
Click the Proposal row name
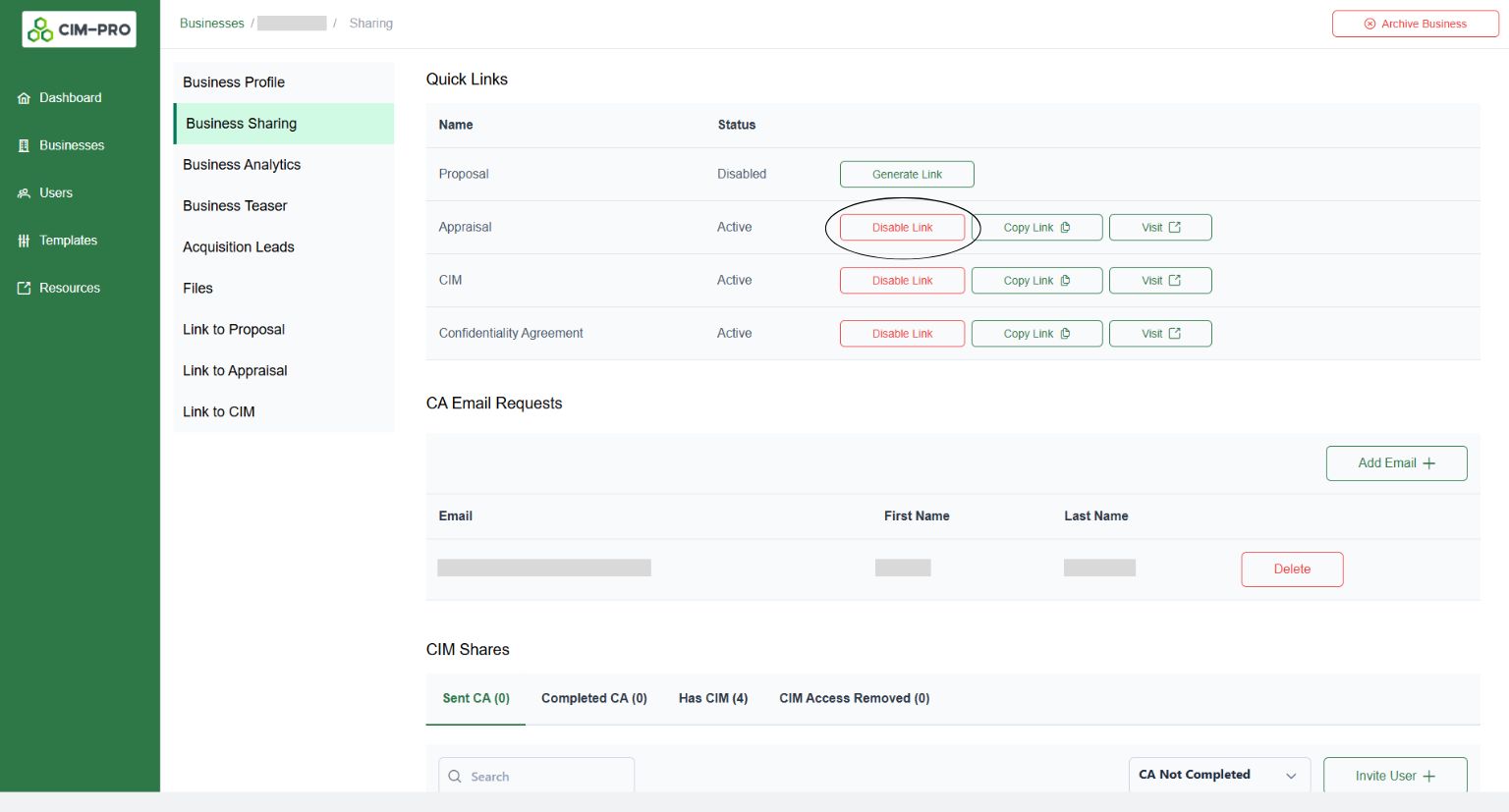tap(464, 174)
